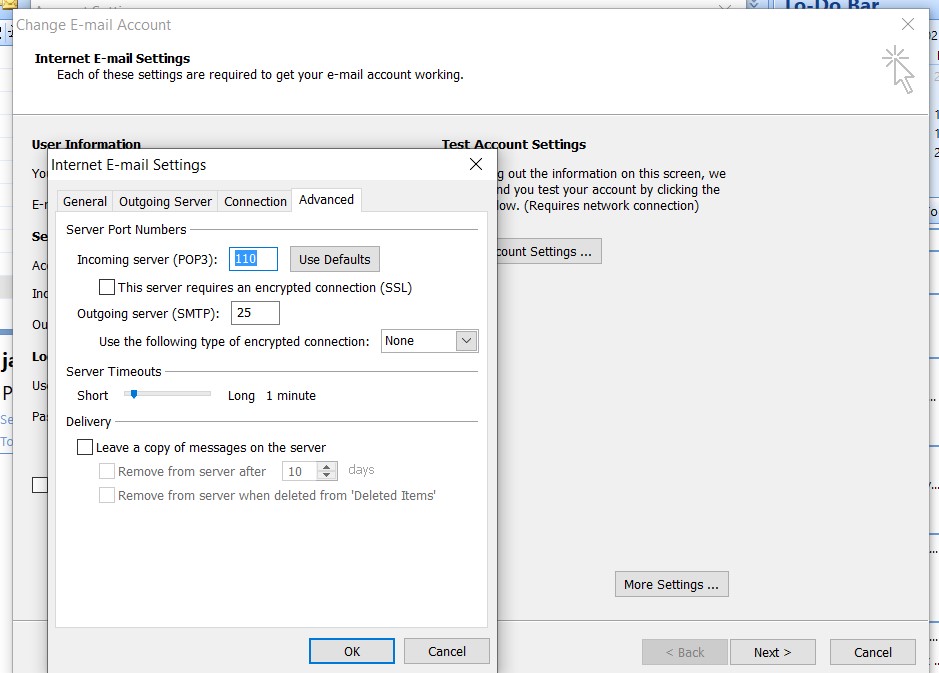Viewport: 939px width, 673px height.
Task: Click the Incoming server (POP3) port field
Action: tap(253, 259)
